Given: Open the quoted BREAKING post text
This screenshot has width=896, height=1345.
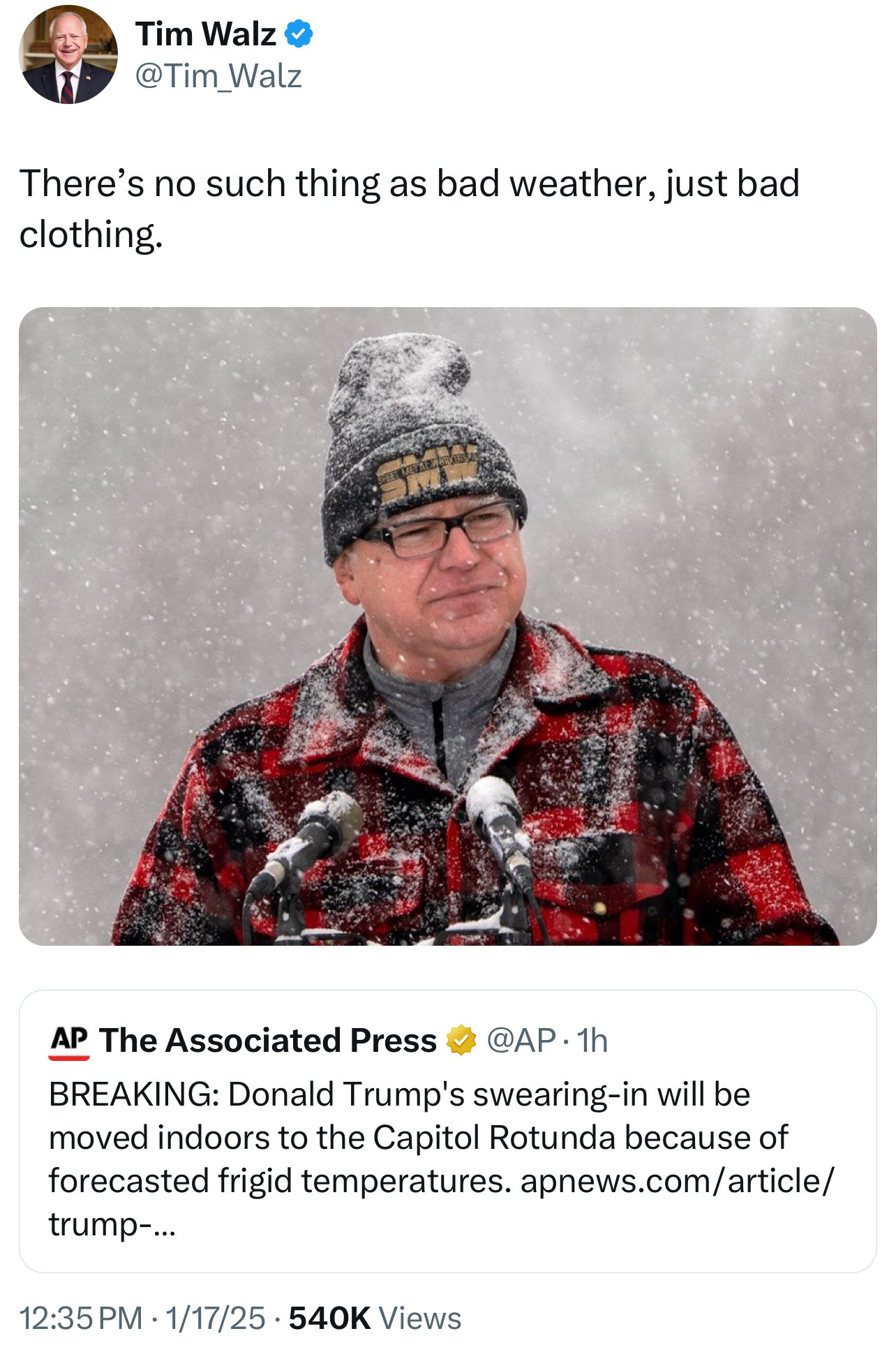Looking at the screenshot, I should 419,1138.
